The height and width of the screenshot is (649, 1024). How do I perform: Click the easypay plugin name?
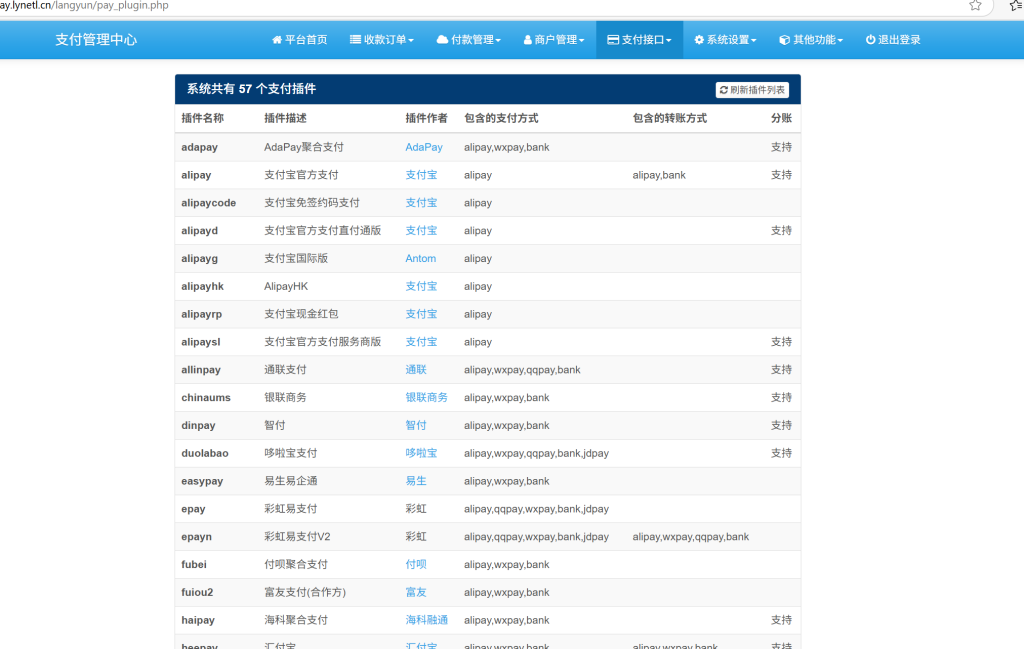tap(202, 481)
